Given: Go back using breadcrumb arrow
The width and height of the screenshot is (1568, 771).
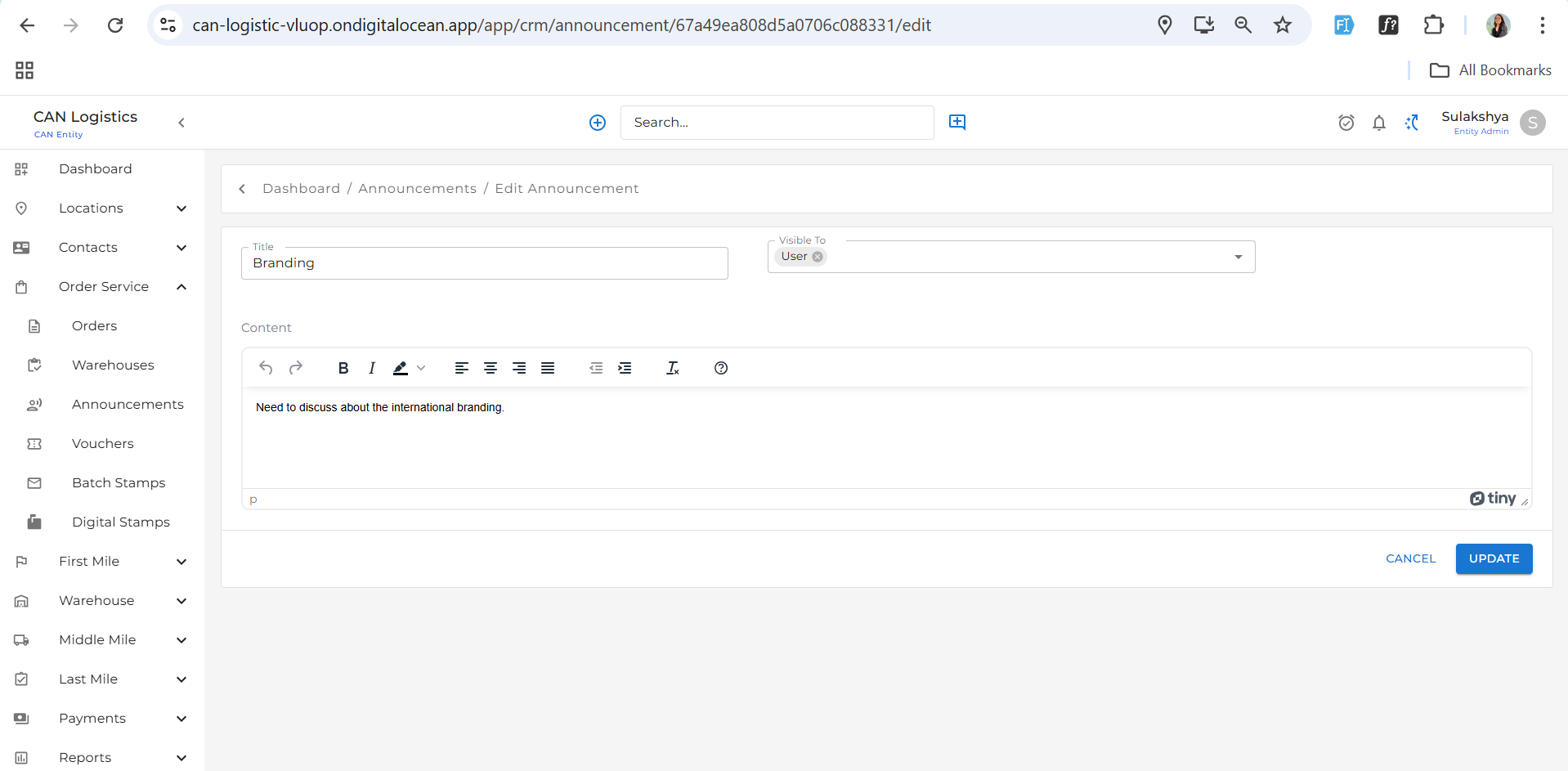Looking at the screenshot, I should [x=242, y=189].
